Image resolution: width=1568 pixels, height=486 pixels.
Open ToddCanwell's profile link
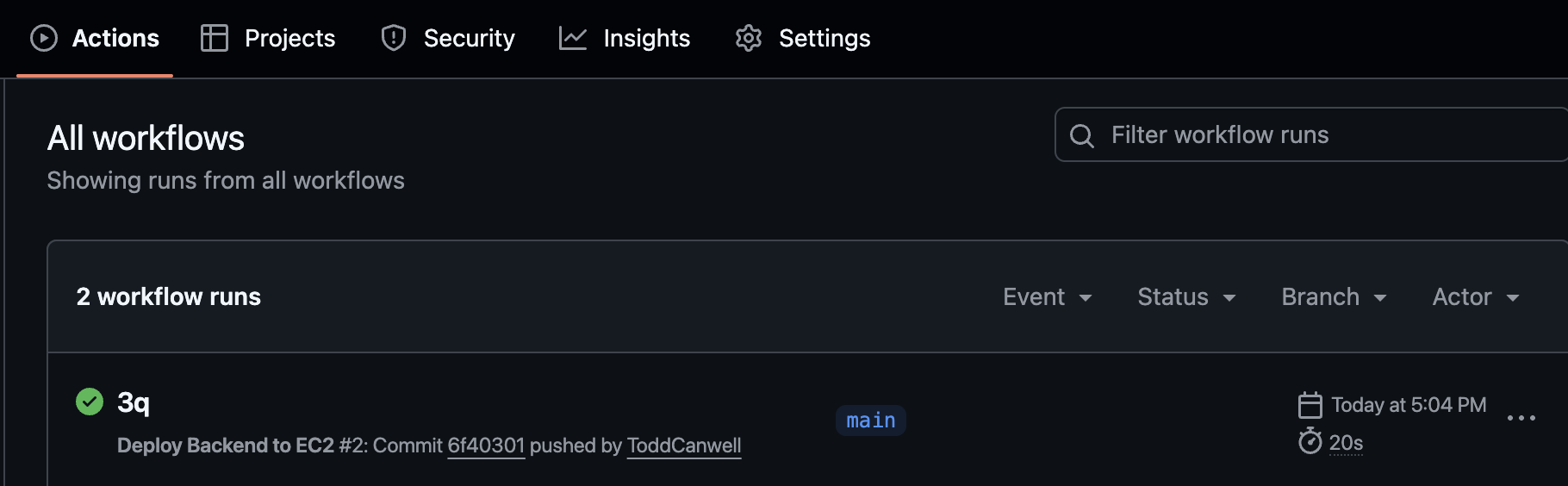click(x=684, y=445)
